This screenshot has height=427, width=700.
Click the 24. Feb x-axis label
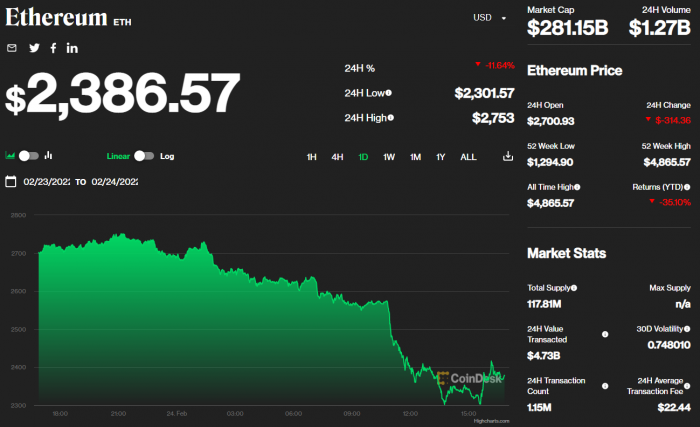(x=177, y=414)
